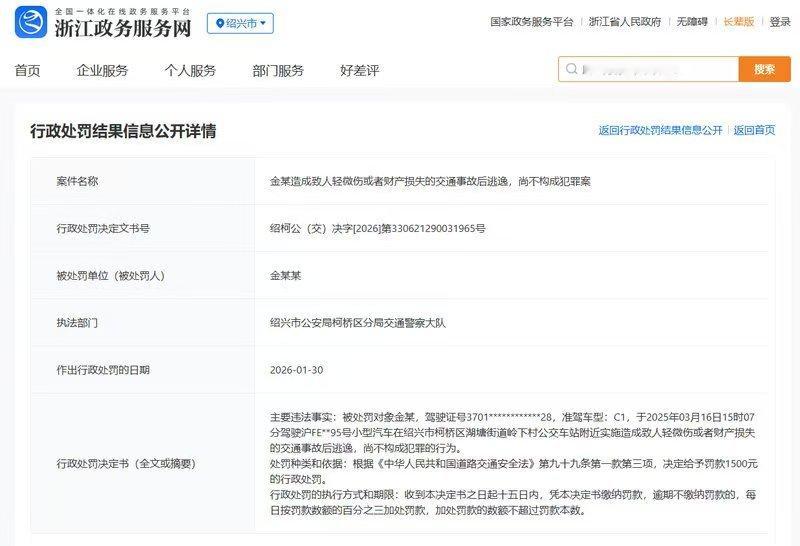The height and width of the screenshot is (546, 800).
Task: Click the orange 搜索 button
Action: [765, 69]
